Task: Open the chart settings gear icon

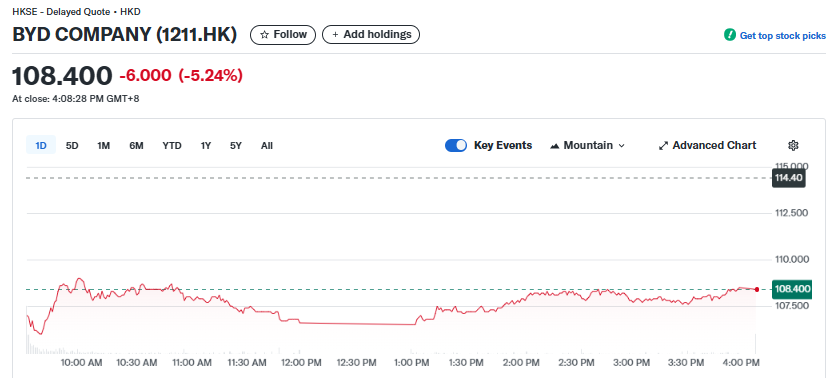Action: point(793,145)
